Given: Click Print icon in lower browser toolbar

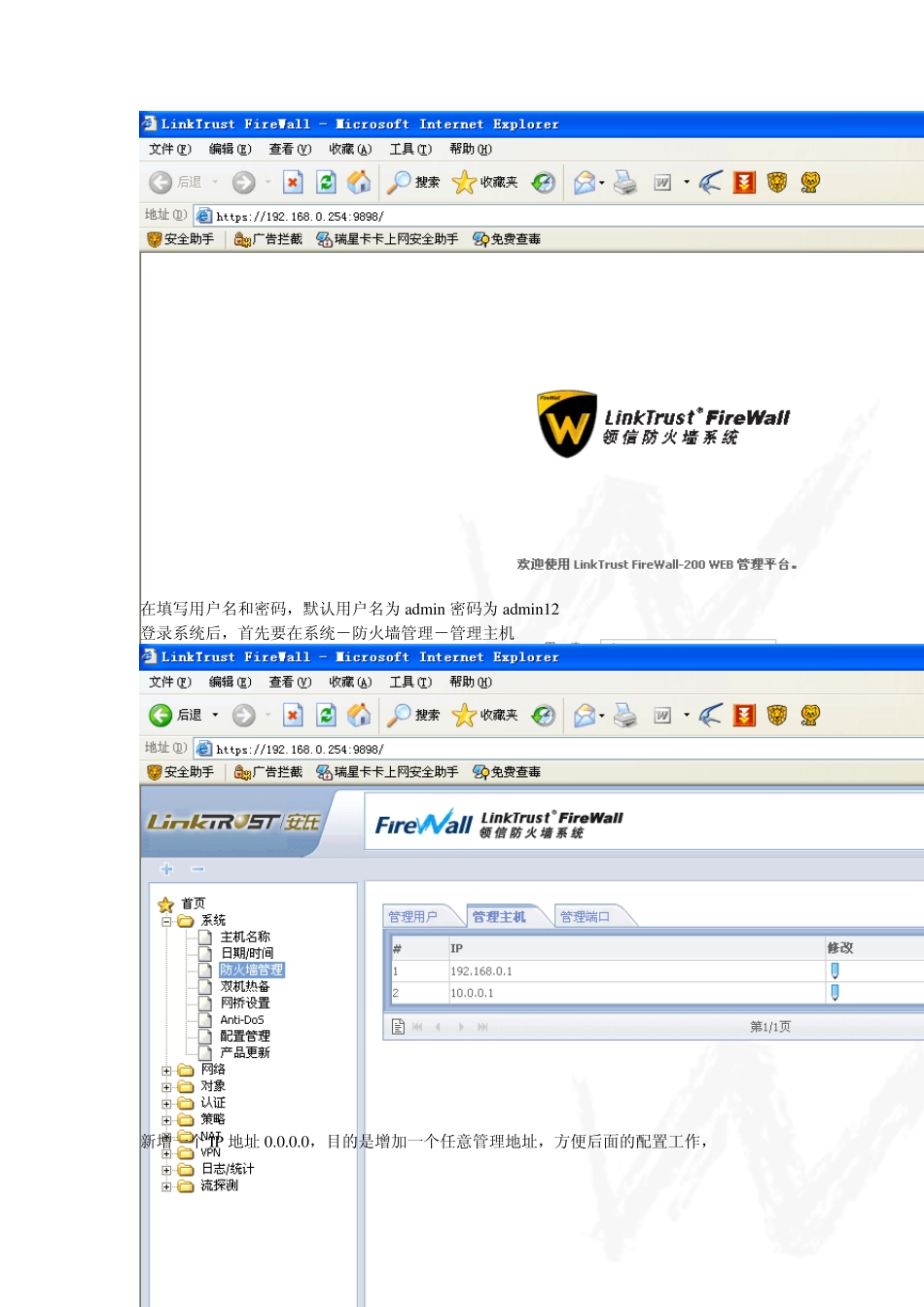Looking at the screenshot, I should 625,715.
